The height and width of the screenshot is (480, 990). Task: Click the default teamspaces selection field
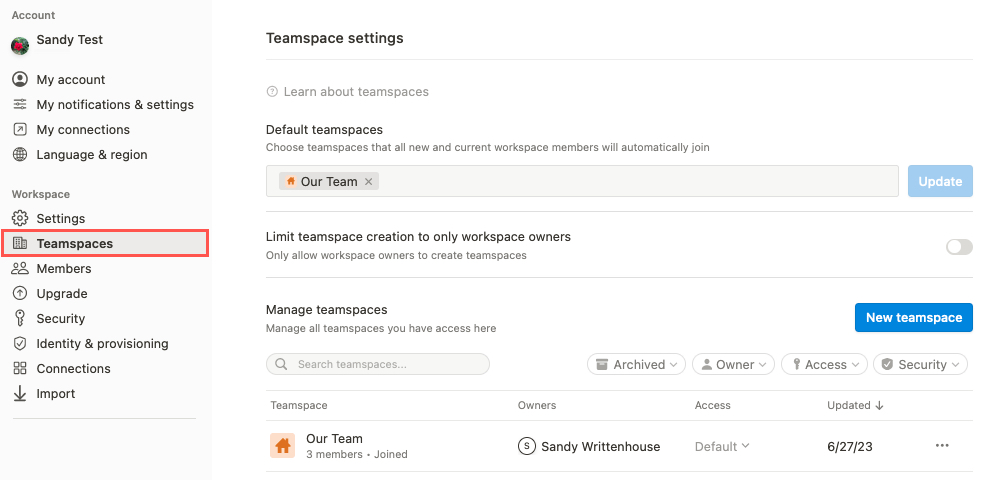click(x=582, y=181)
